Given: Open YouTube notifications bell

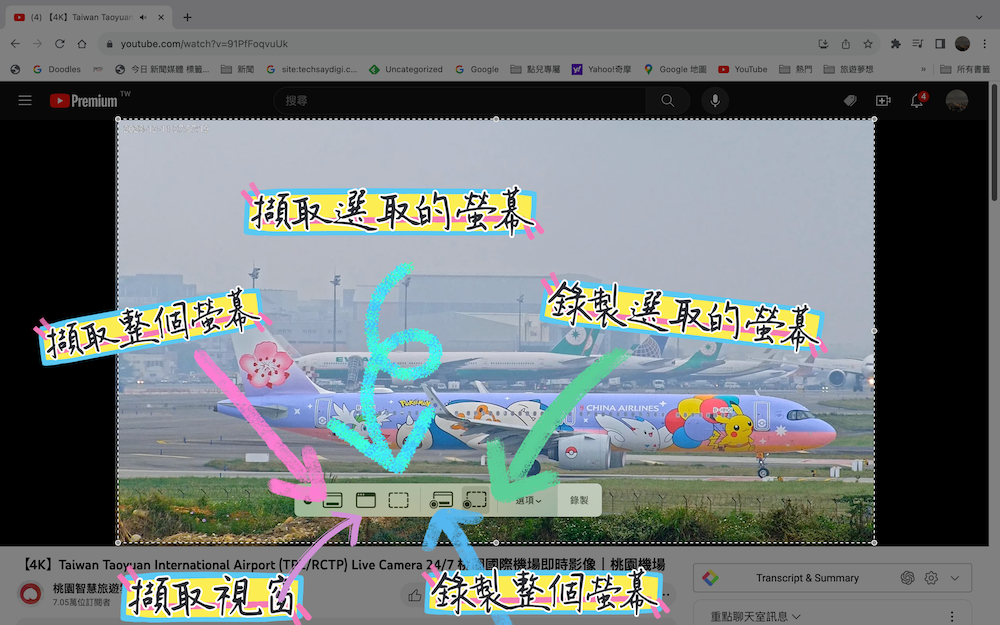Looking at the screenshot, I should [916, 101].
